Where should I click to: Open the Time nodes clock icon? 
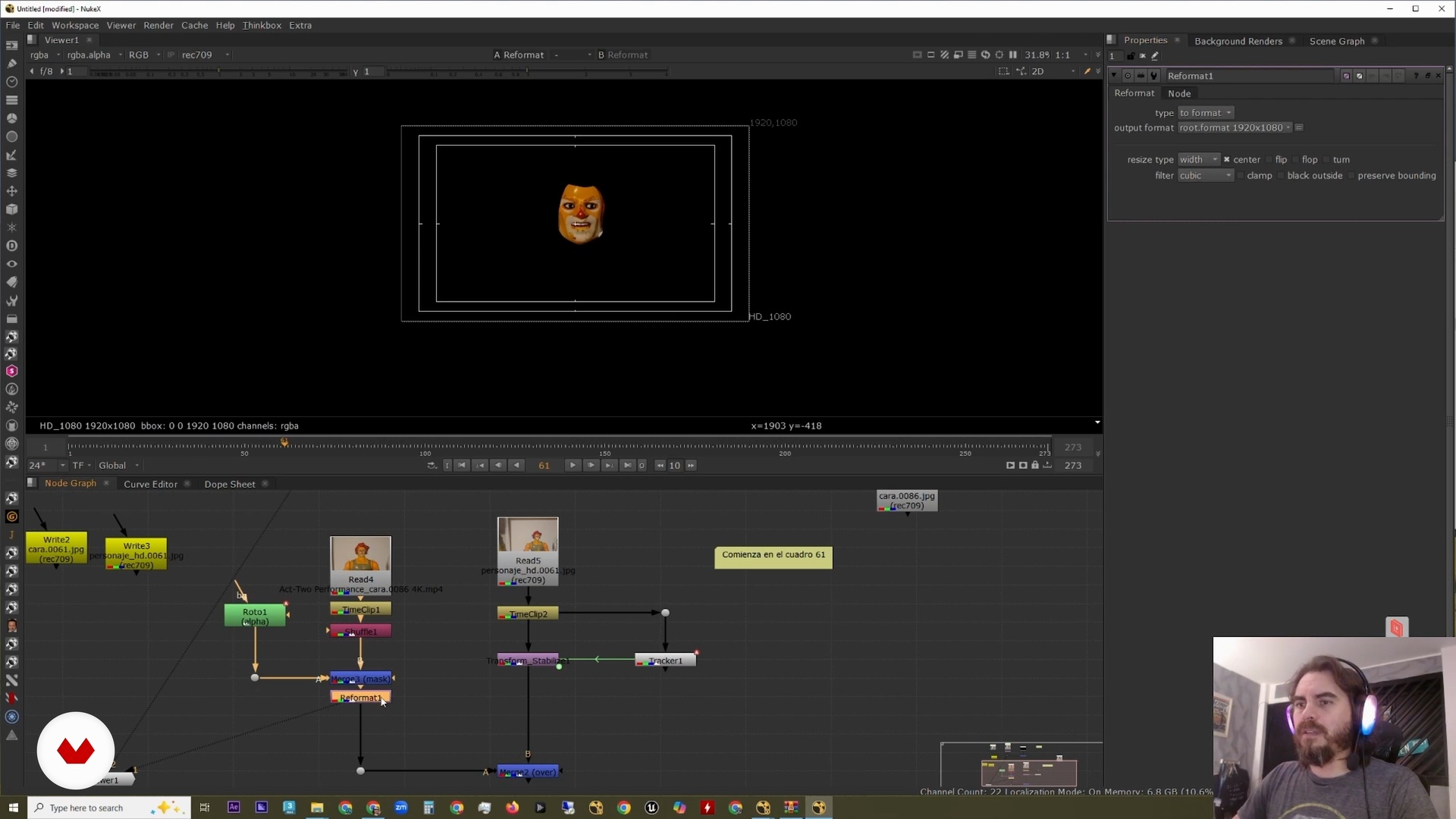click(x=11, y=82)
